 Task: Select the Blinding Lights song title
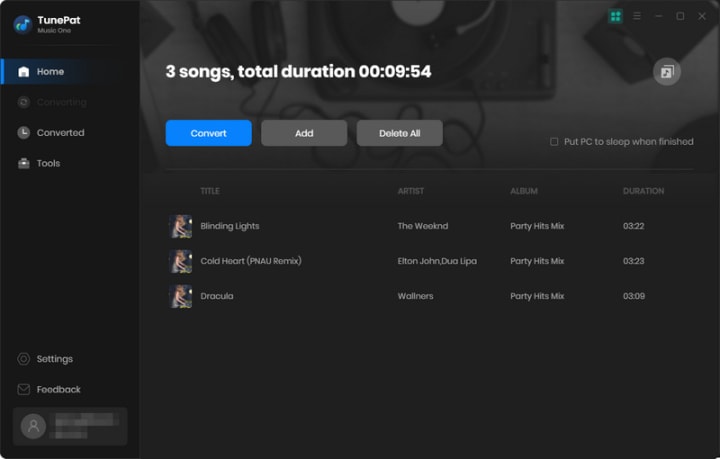click(x=230, y=226)
